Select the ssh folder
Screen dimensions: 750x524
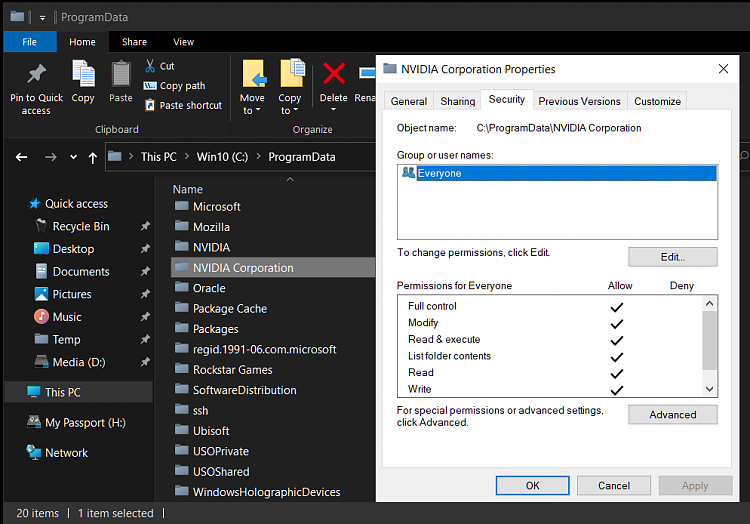(200, 410)
